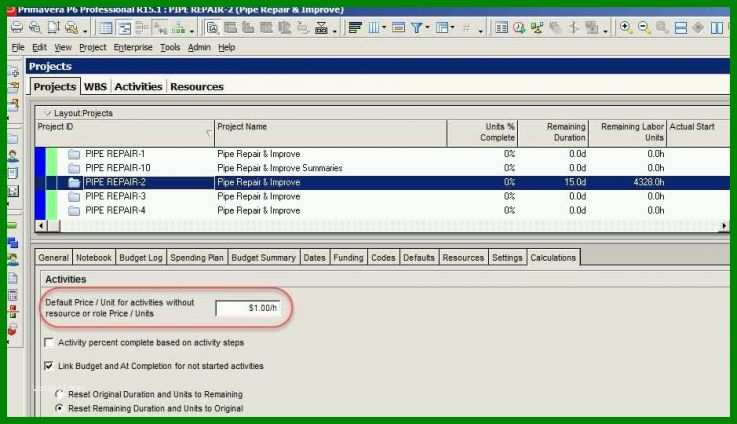
Task: Open the Tools menu
Action: [170, 47]
